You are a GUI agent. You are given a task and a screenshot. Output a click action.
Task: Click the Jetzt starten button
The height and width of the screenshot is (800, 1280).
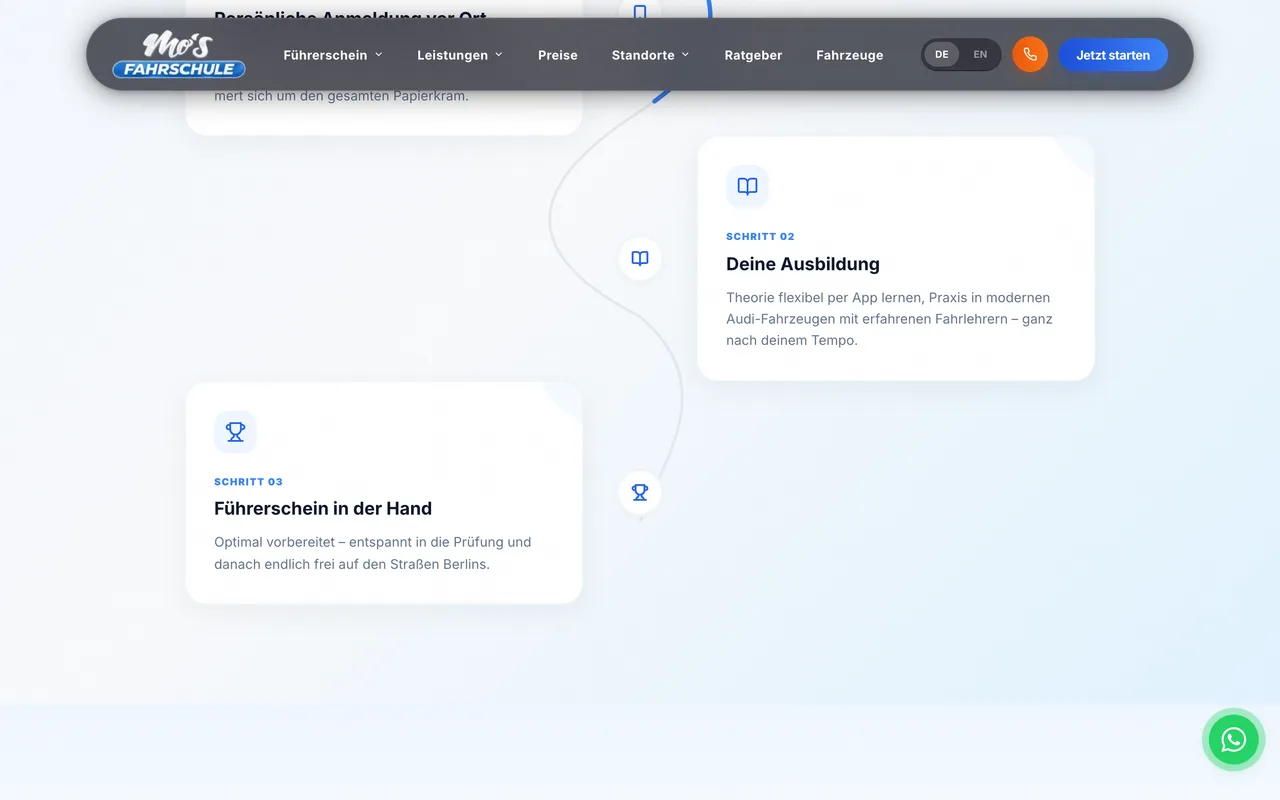click(x=1113, y=55)
